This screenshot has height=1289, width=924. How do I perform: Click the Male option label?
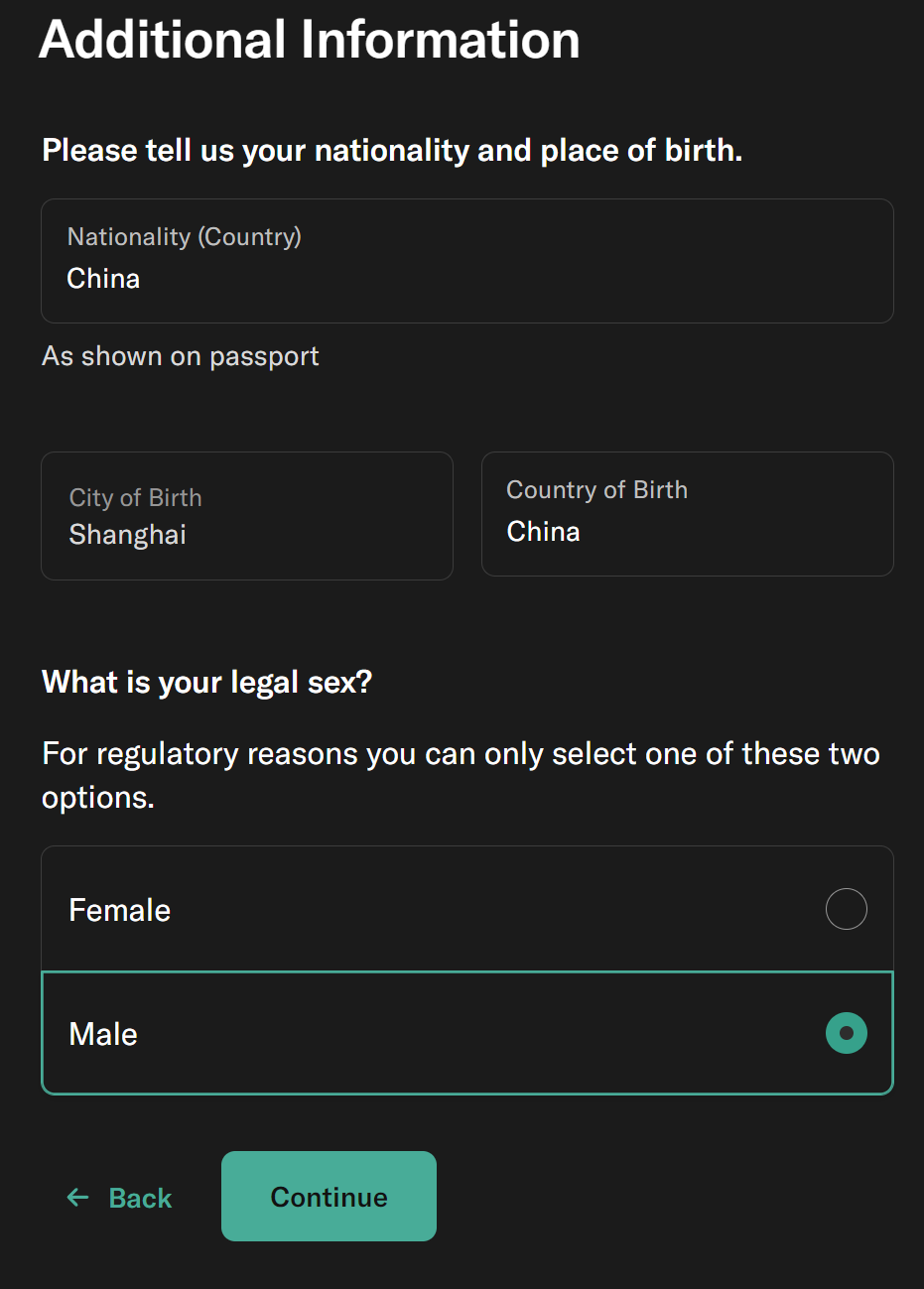pyautogui.click(x=103, y=1034)
